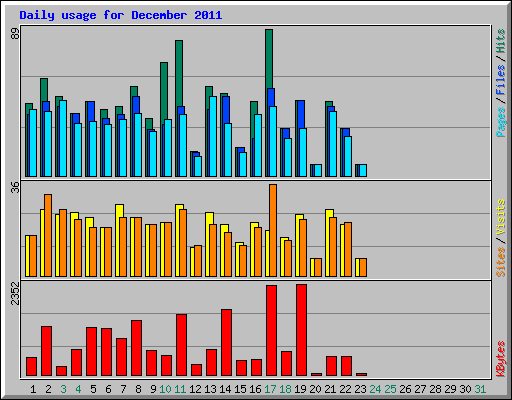Click the blue "Files" legend label
512x400 pixels.
[500, 79]
